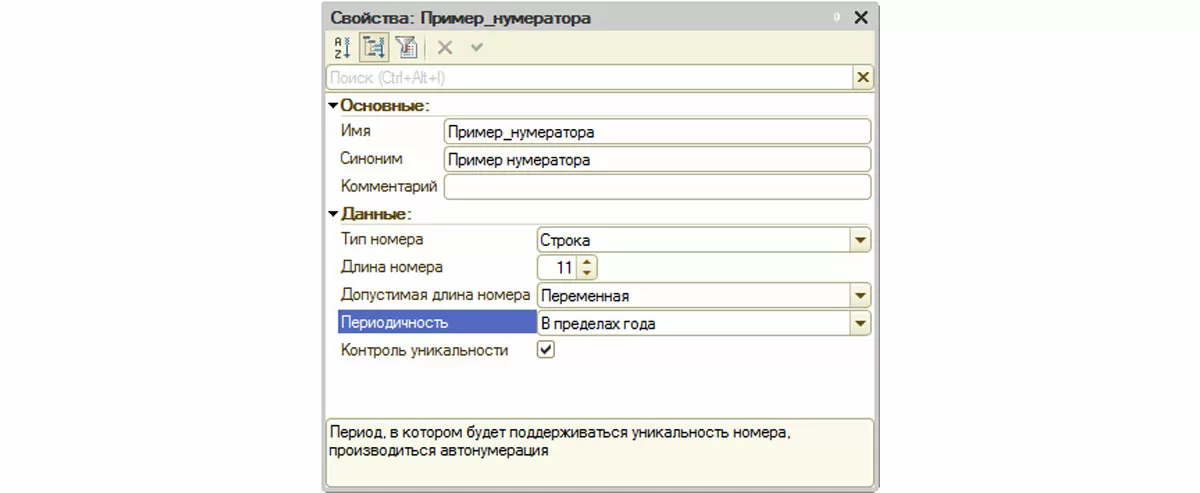Click the cancel edit X toolbar icon
Screen dimensions: 1200x493
coord(445,47)
